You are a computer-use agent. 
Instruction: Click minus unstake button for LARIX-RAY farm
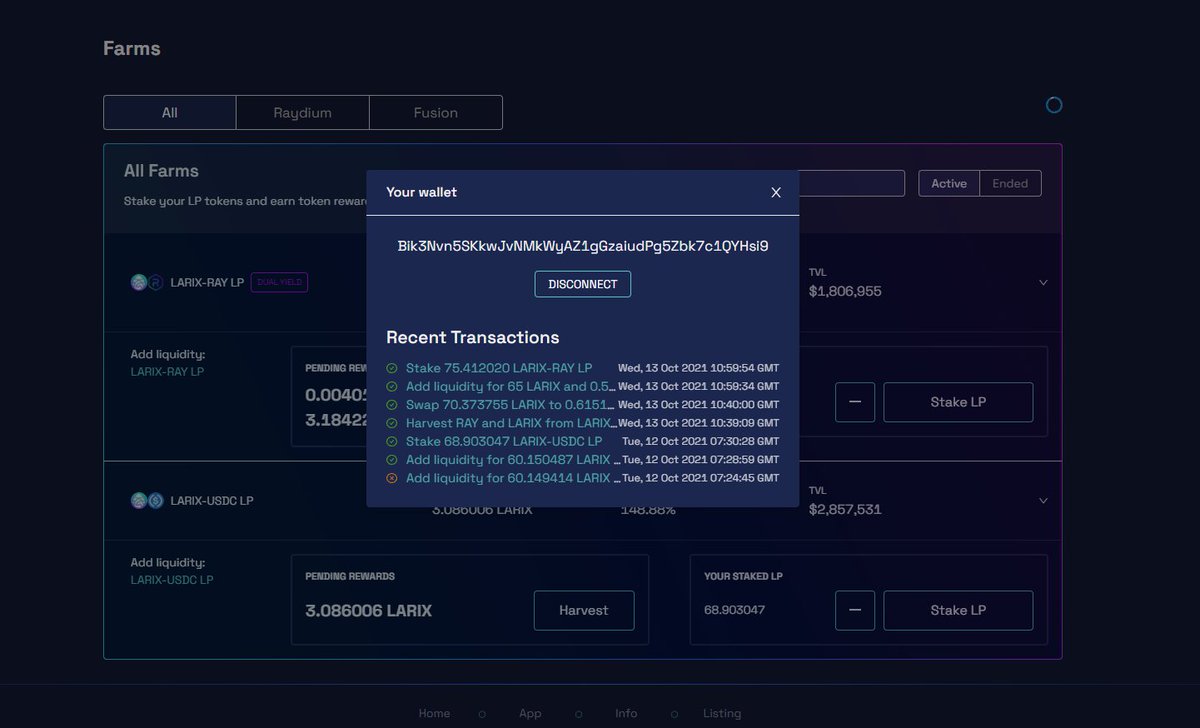pos(855,402)
